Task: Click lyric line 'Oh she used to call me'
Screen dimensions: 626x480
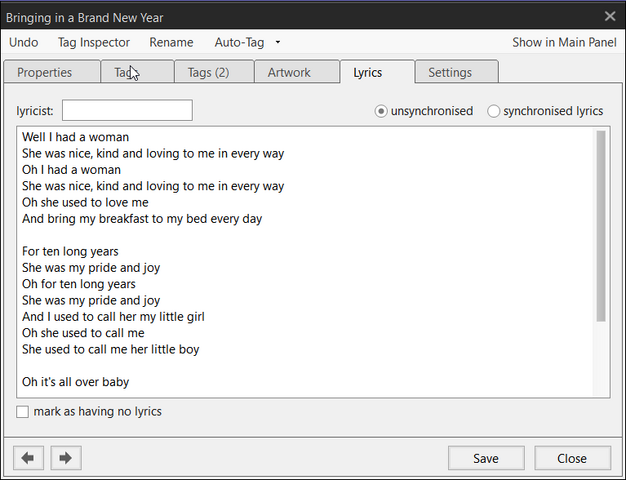Action: [83, 333]
